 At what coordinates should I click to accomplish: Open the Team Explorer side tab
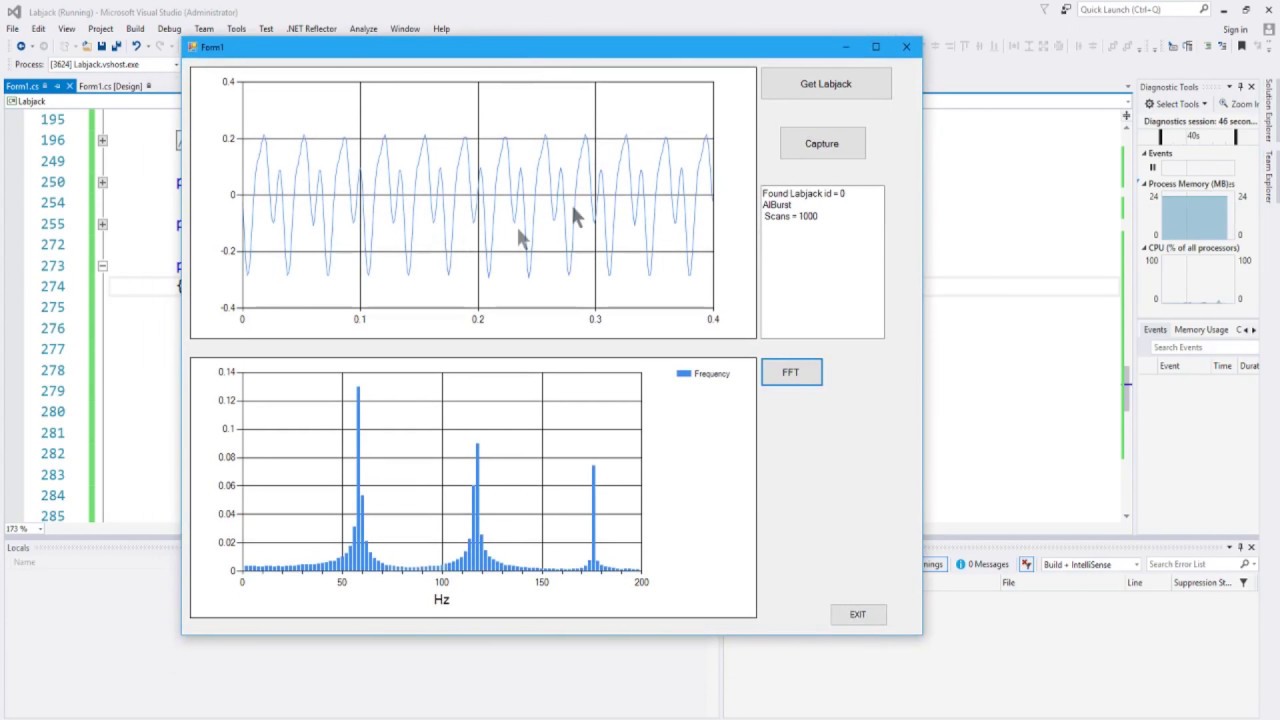[x=1269, y=176]
